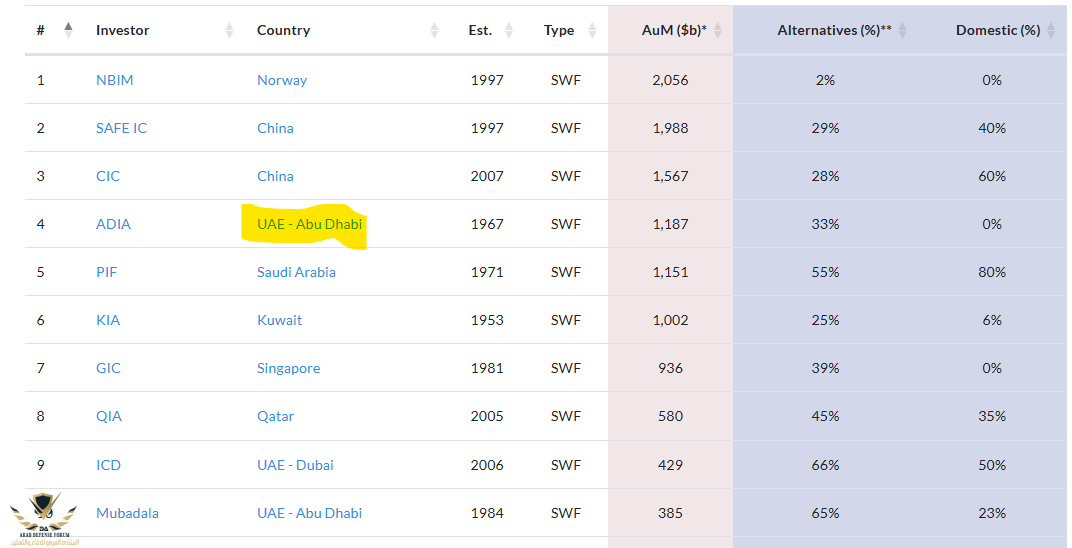Open the CIC investor link
Screen dimensions: 1072x548
[107, 176]
